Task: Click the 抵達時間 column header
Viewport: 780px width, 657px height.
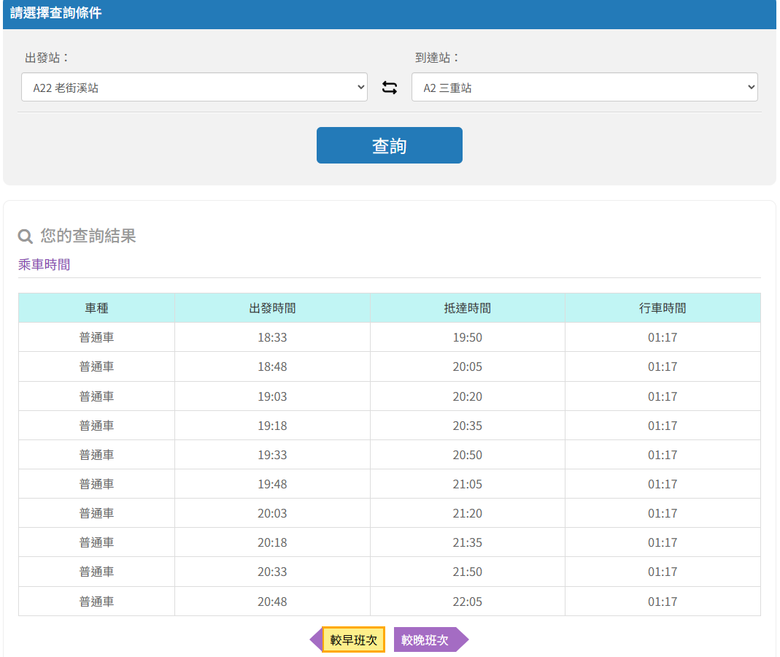Action: [x=467, y=308]
